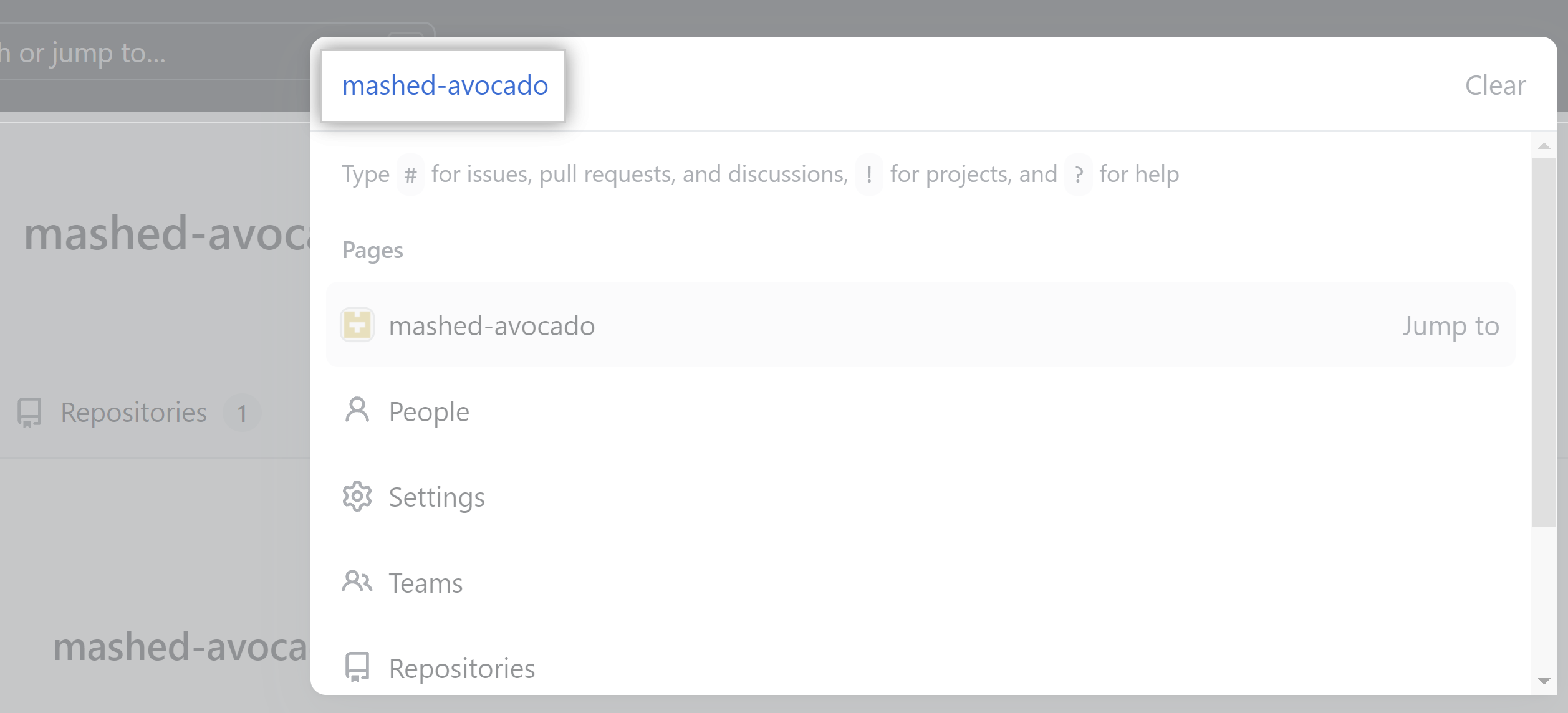The image size is (1568, 713).
Task: Click the Repositories book icon in palette
Action: pyautogui.click(x=357, y=668)
